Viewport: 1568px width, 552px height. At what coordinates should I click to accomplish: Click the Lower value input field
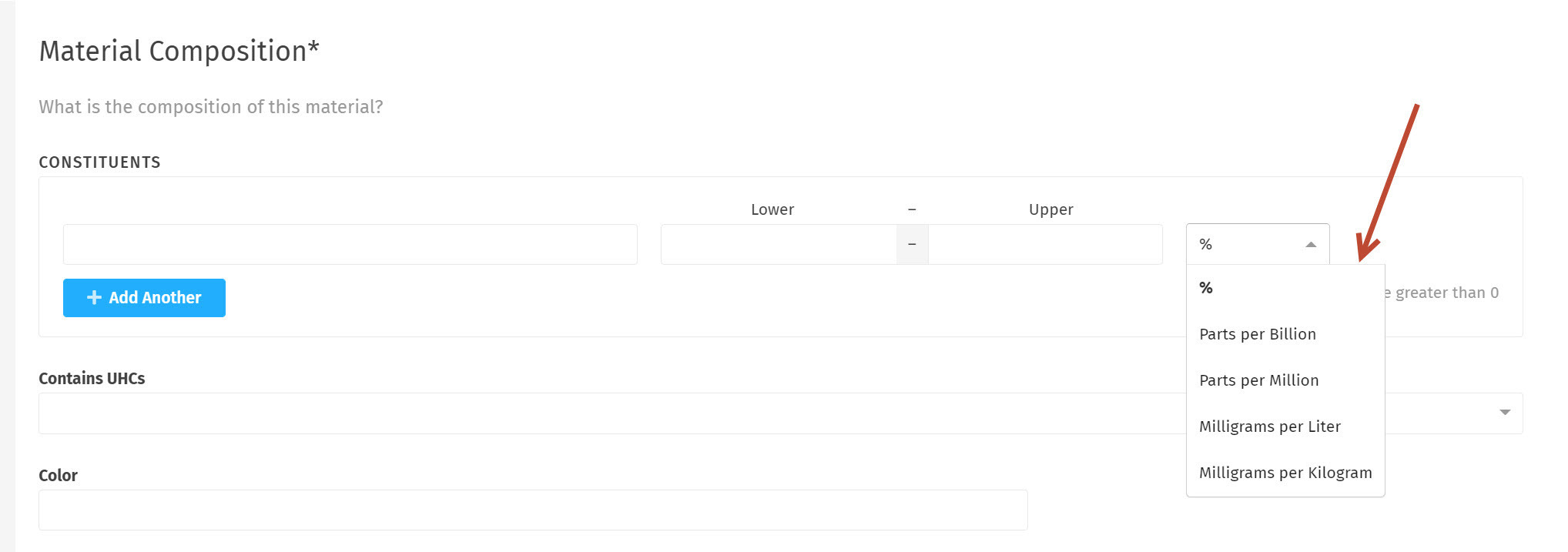779,244
